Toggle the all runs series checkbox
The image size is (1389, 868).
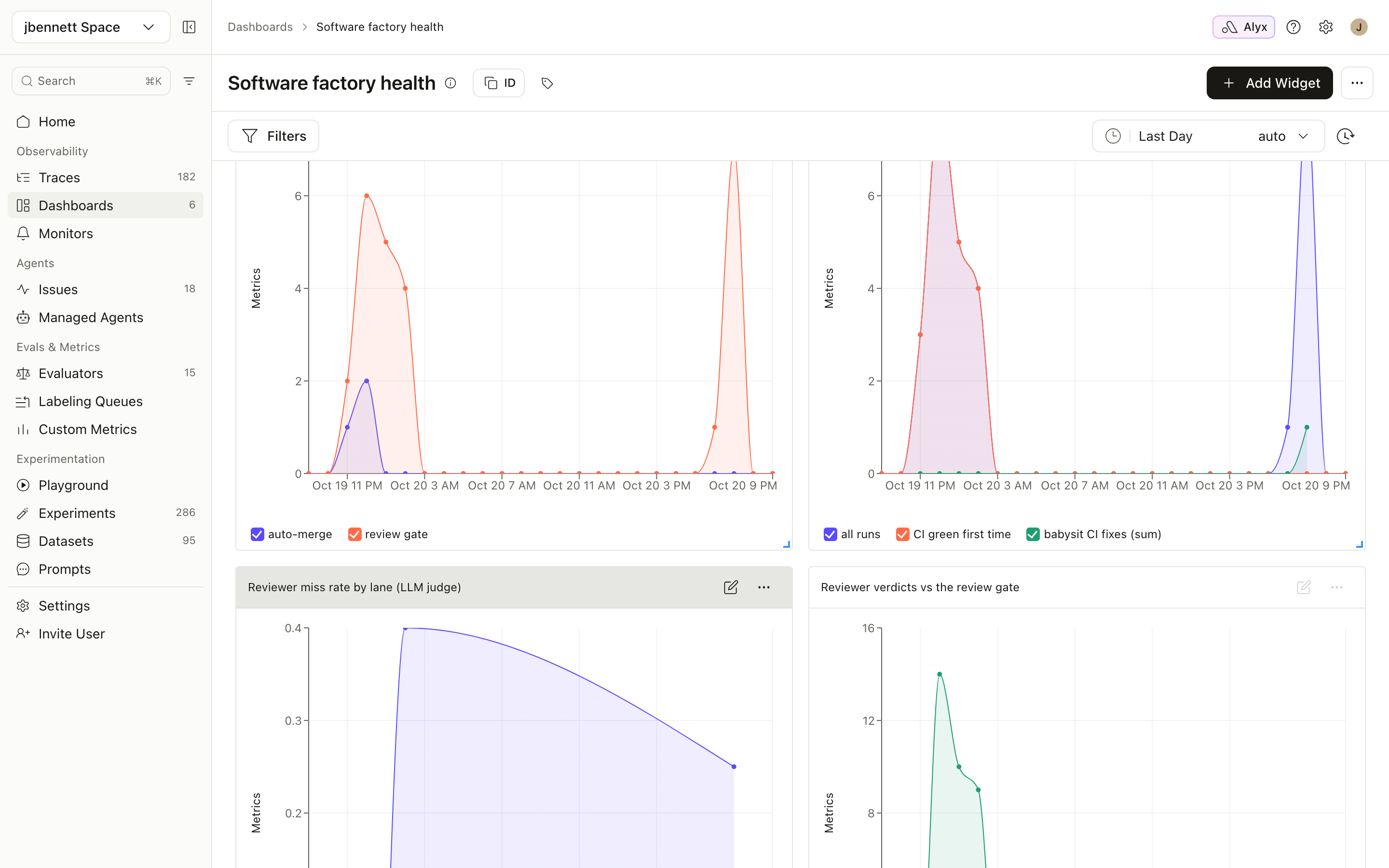click(x=830, y=534)
